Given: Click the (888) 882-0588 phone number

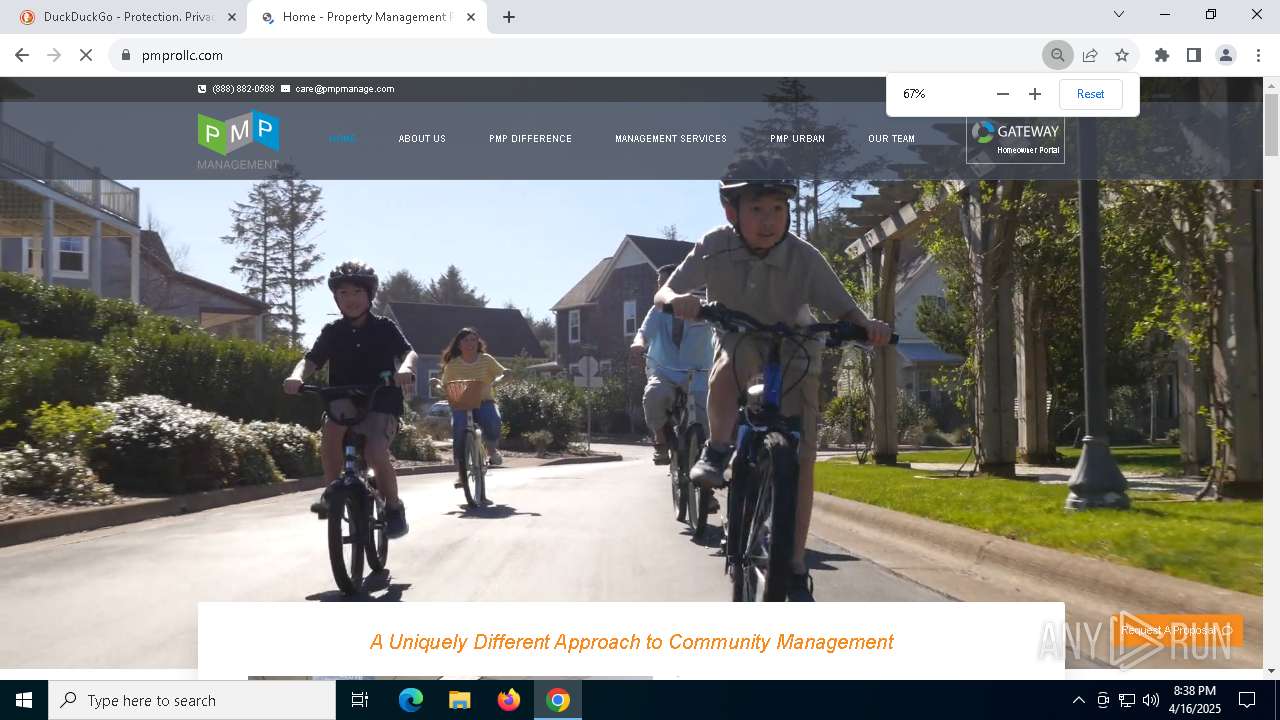Looking at the screenshot, I should [x=243, y=89].
